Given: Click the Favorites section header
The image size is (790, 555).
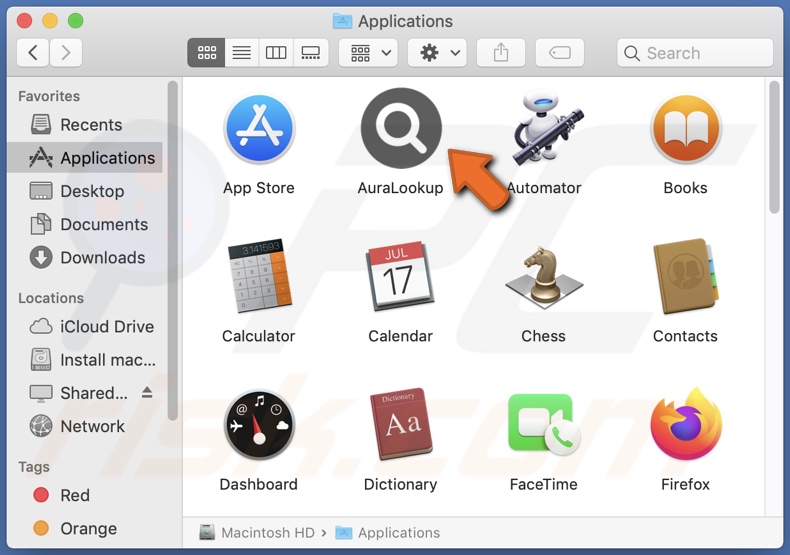Looking at the screenshot, I should coord(49,96).
